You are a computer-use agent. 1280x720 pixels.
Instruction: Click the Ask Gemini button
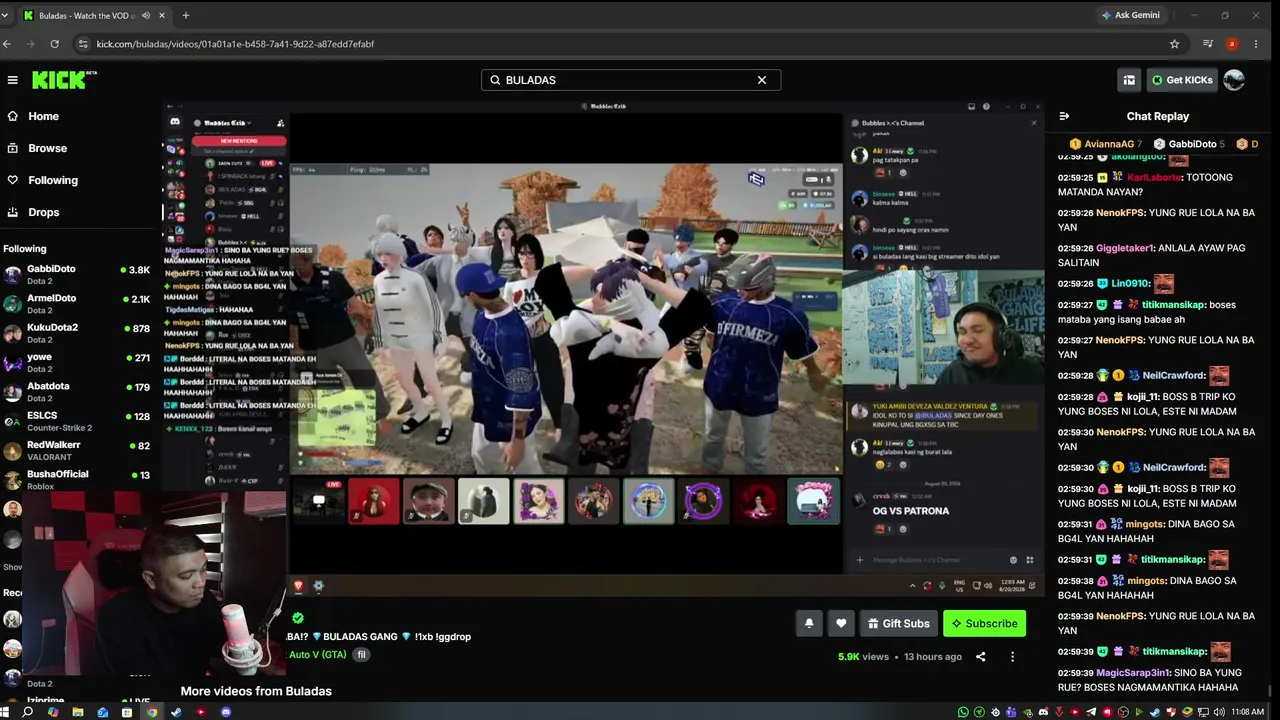(1130, 15)
